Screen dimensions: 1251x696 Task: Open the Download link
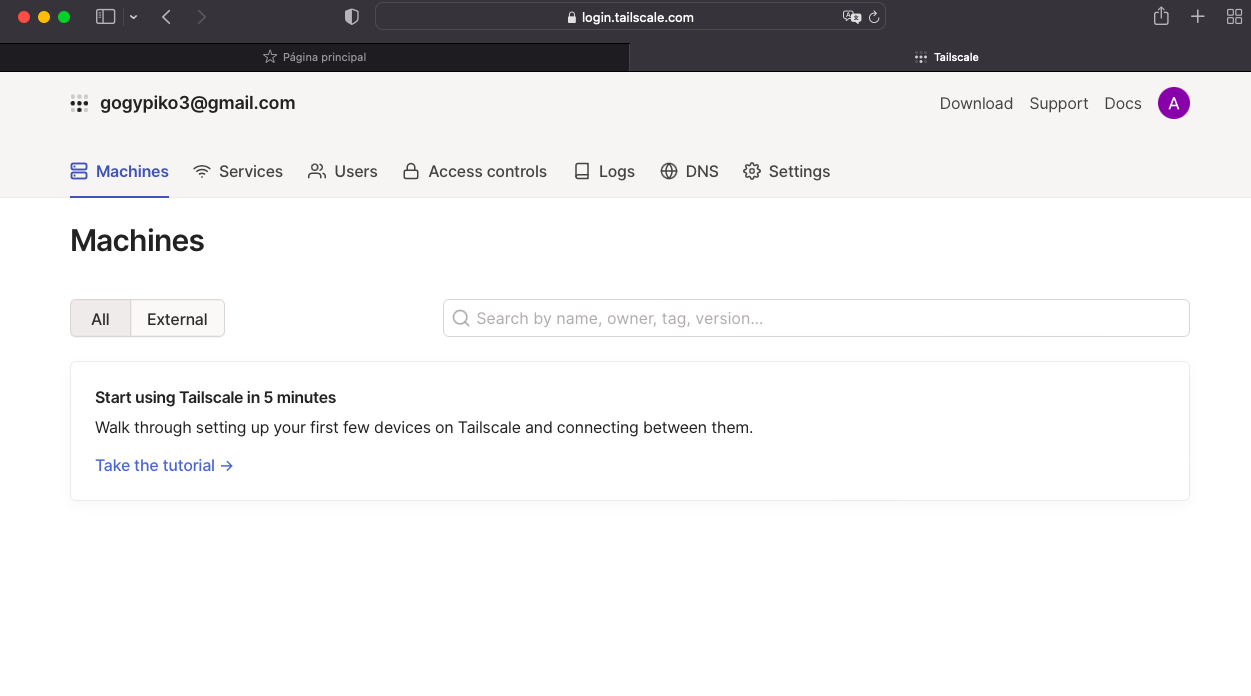[976, 103]
